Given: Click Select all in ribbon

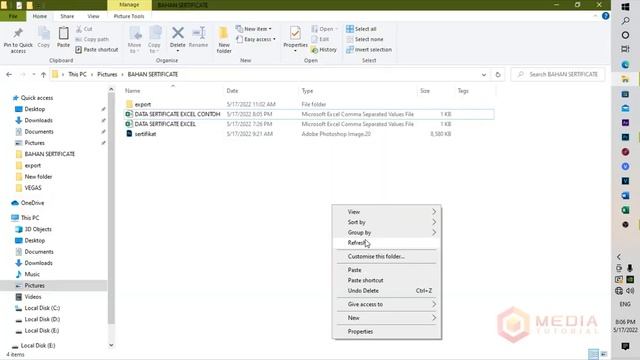Looking at the screenshot, I should 361,29.
